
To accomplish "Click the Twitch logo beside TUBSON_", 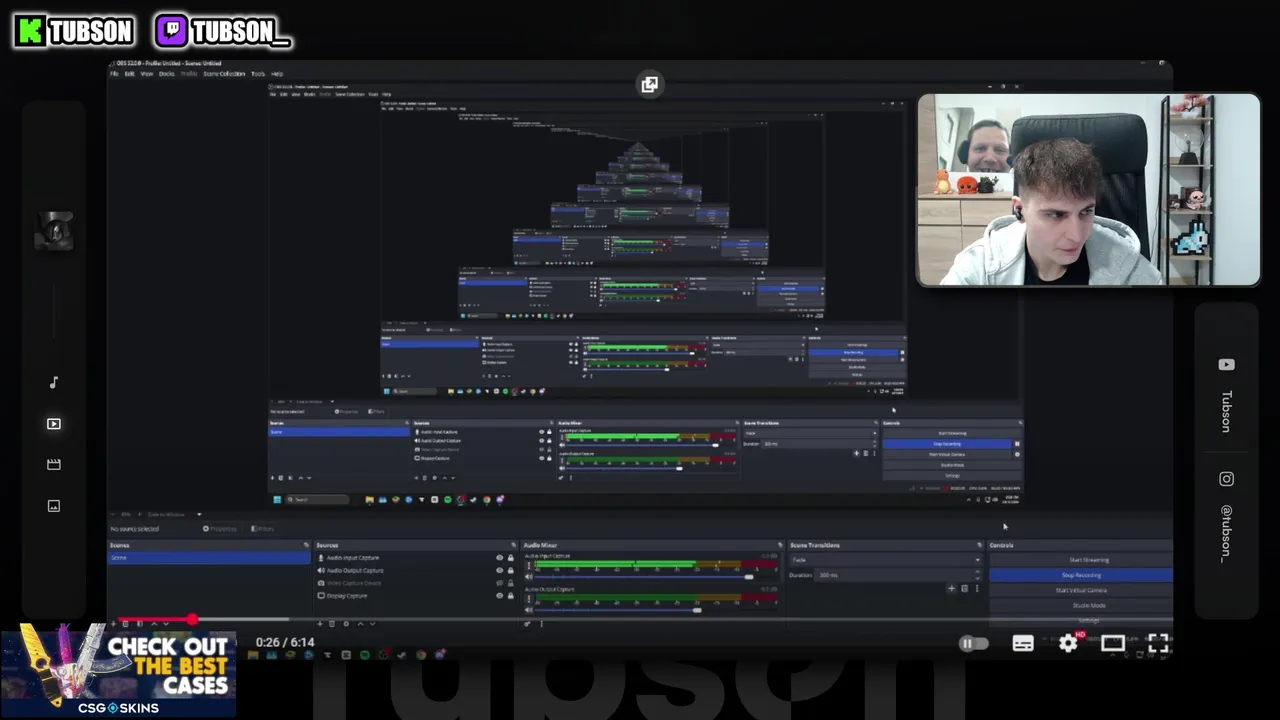I will click(172, 31).
